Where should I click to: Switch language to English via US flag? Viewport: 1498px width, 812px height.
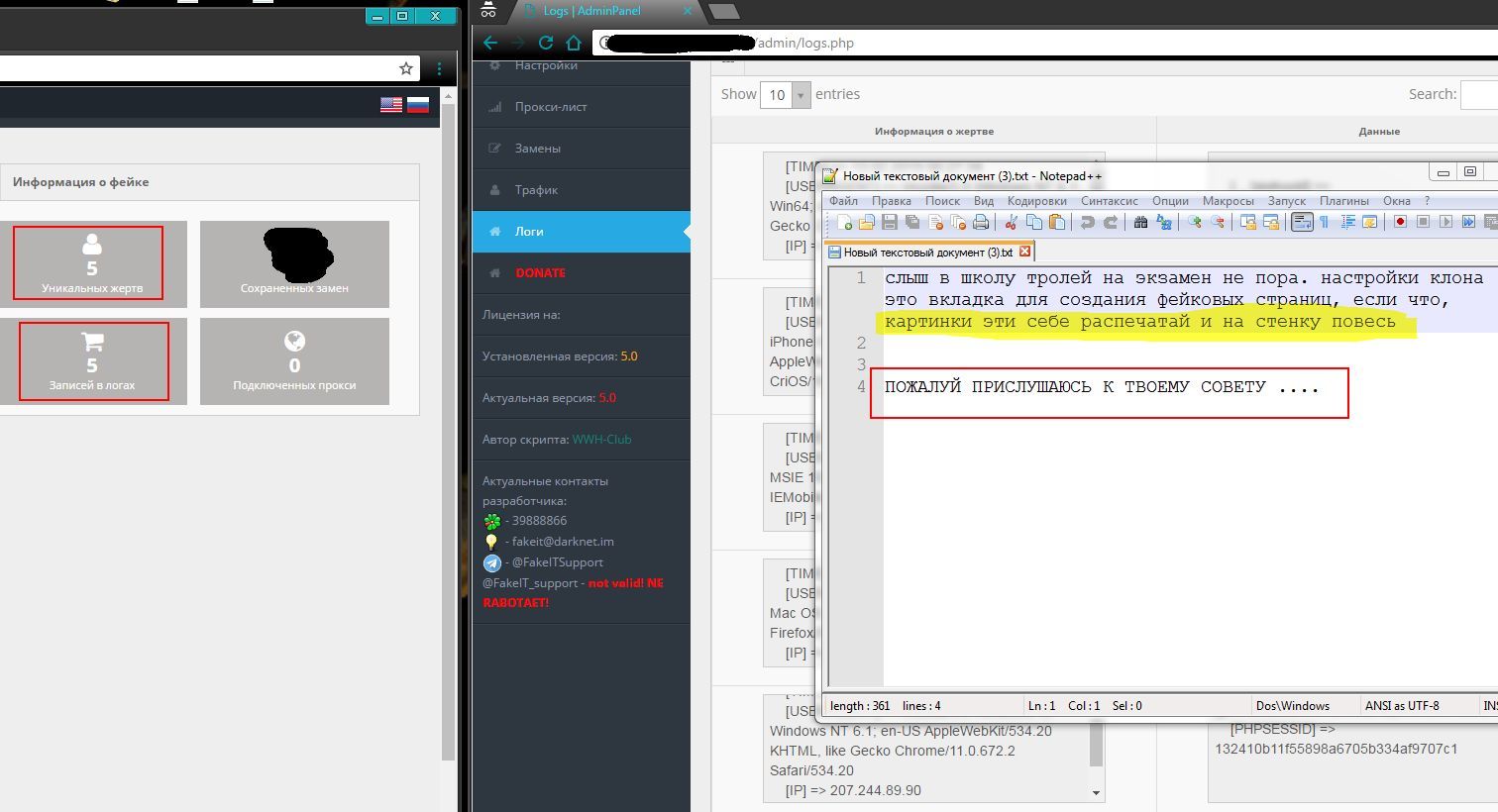[391, 104]
